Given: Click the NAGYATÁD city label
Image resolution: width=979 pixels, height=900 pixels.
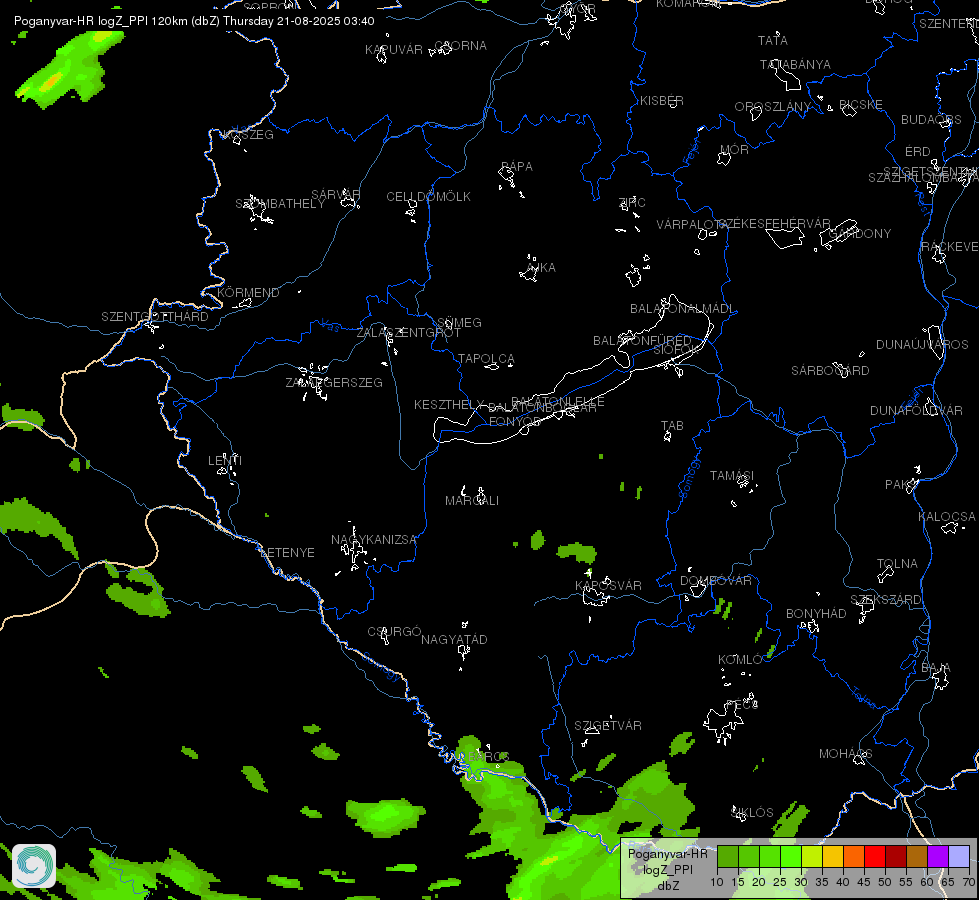Looking at the screenshot, I should [x=454, y=640].
